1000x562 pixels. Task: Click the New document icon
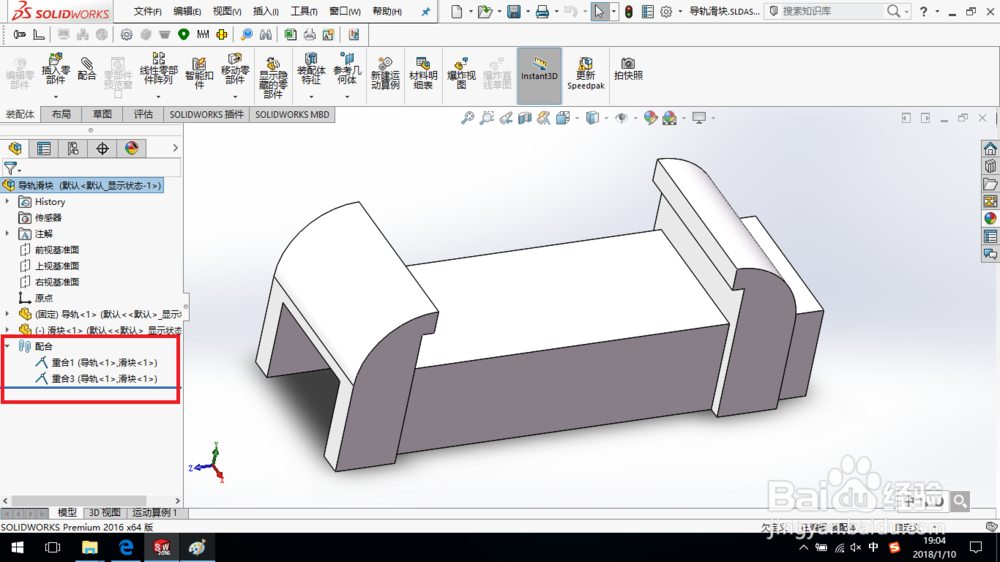pos(457,11)
